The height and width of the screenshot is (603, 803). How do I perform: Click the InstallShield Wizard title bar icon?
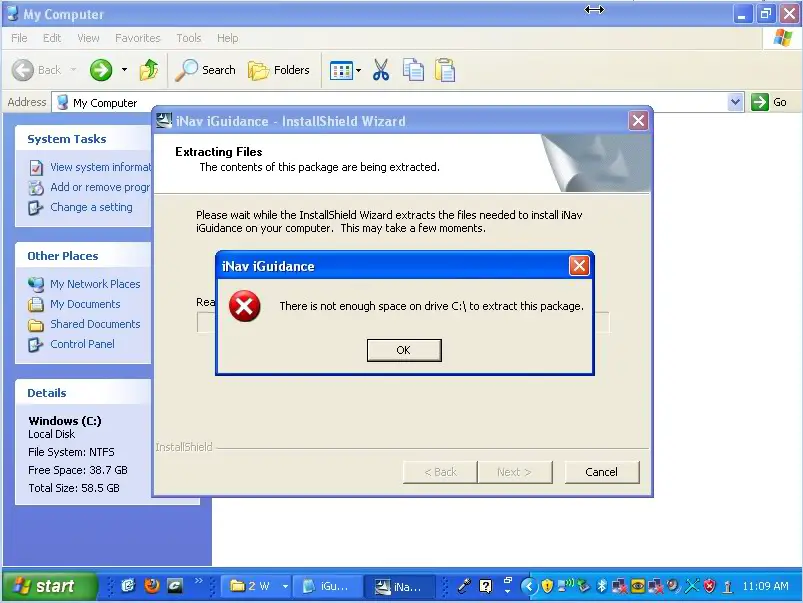164,121
